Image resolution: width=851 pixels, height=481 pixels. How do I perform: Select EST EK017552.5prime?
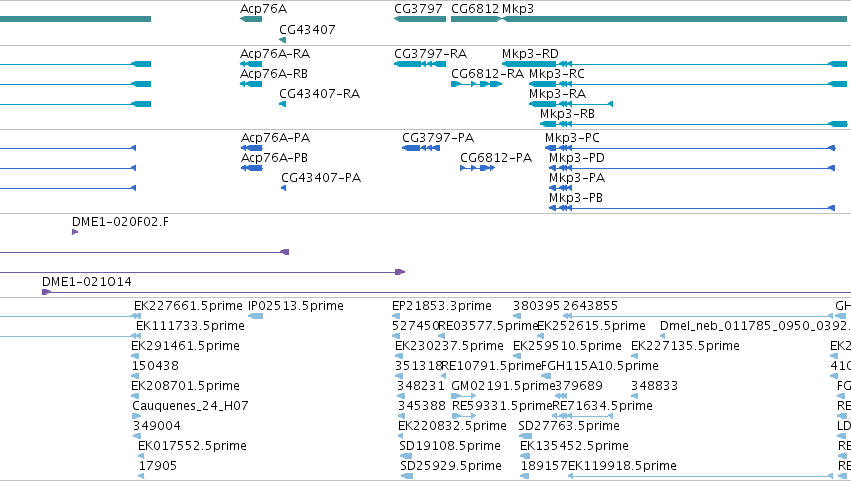(141, 457)
